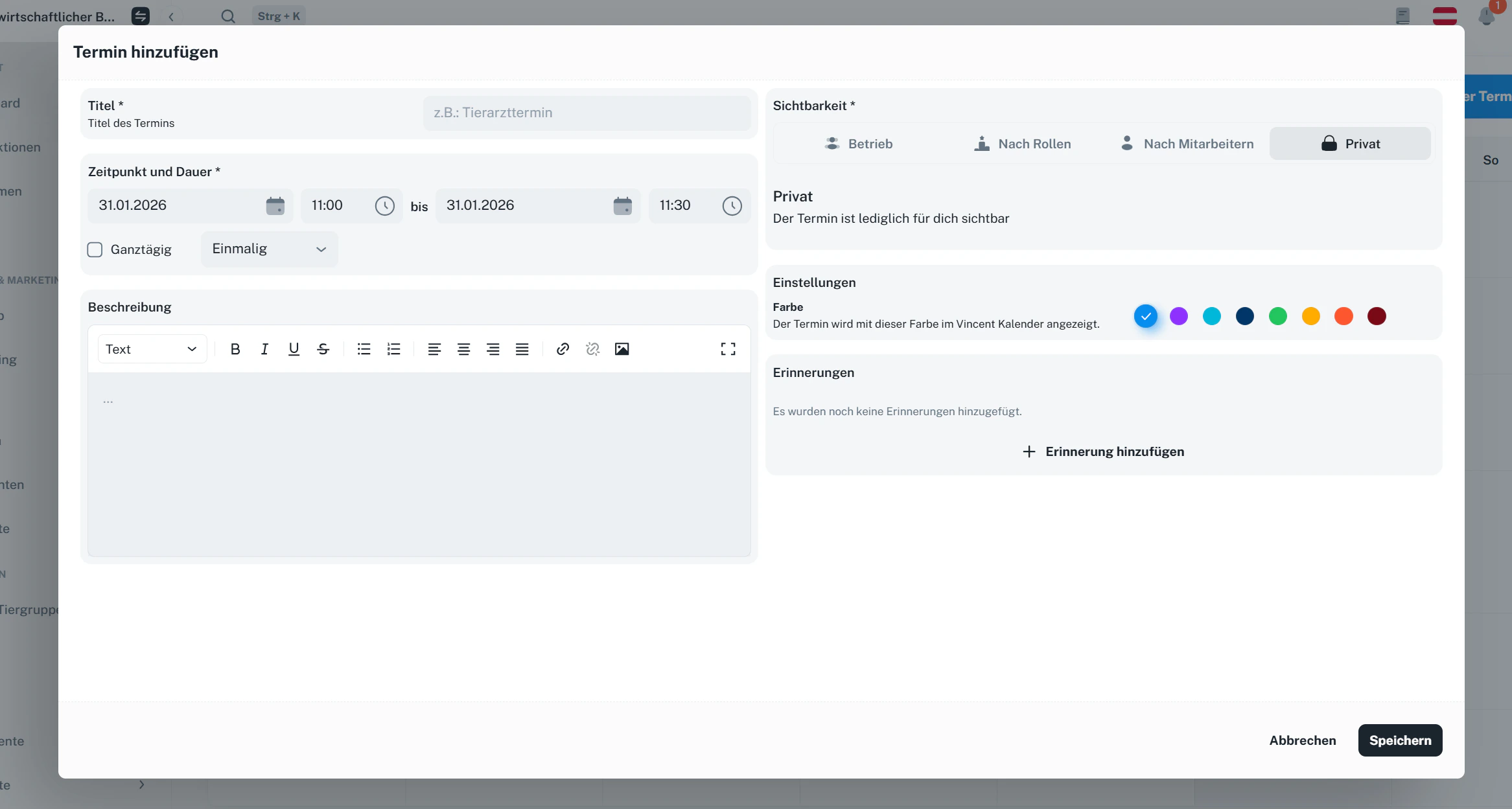Insert a bulleted list

(364, 349)
